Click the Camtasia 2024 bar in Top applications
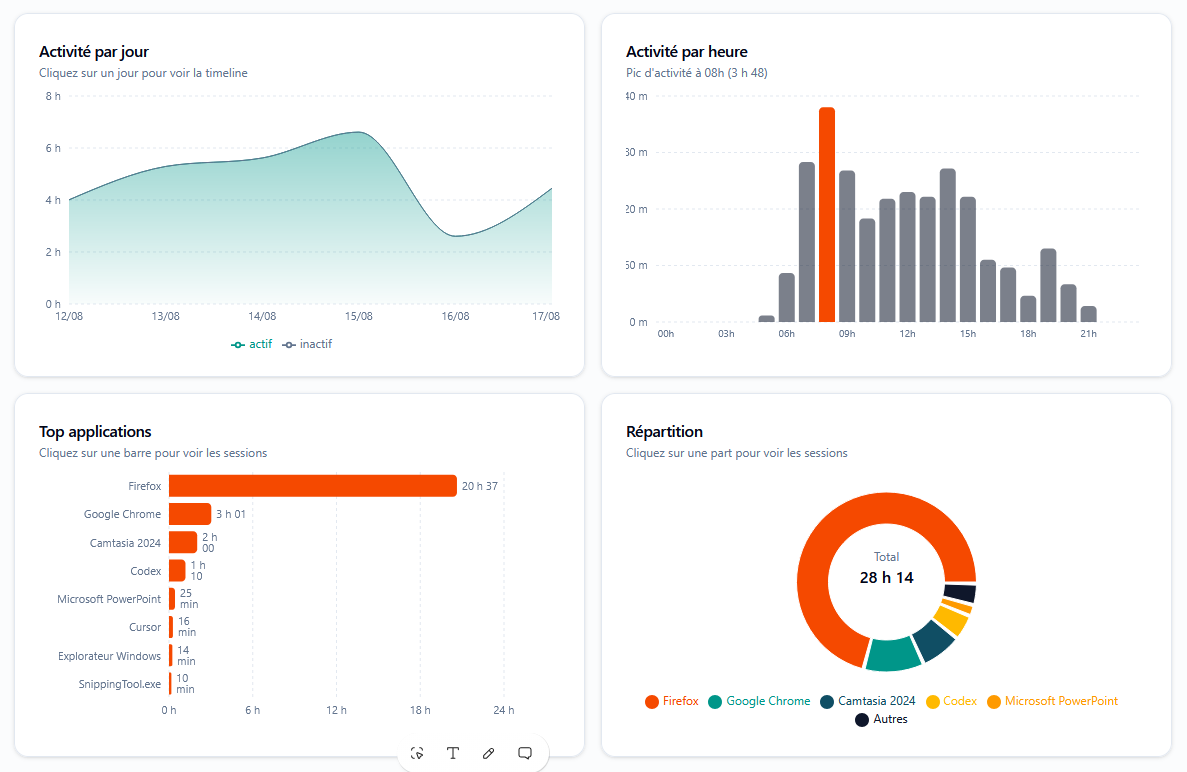Image resolution: width=1187 pixels, height=772 pixels. [182, 543]
